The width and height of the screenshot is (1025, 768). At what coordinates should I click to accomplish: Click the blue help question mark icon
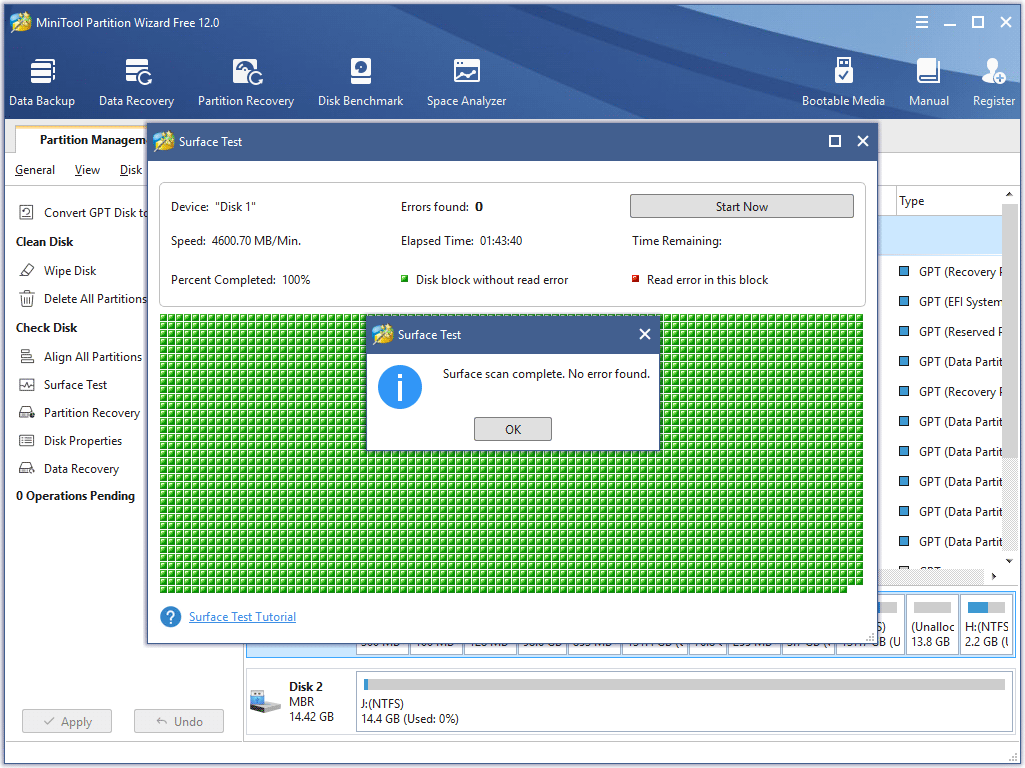click(x=171, y=616)
